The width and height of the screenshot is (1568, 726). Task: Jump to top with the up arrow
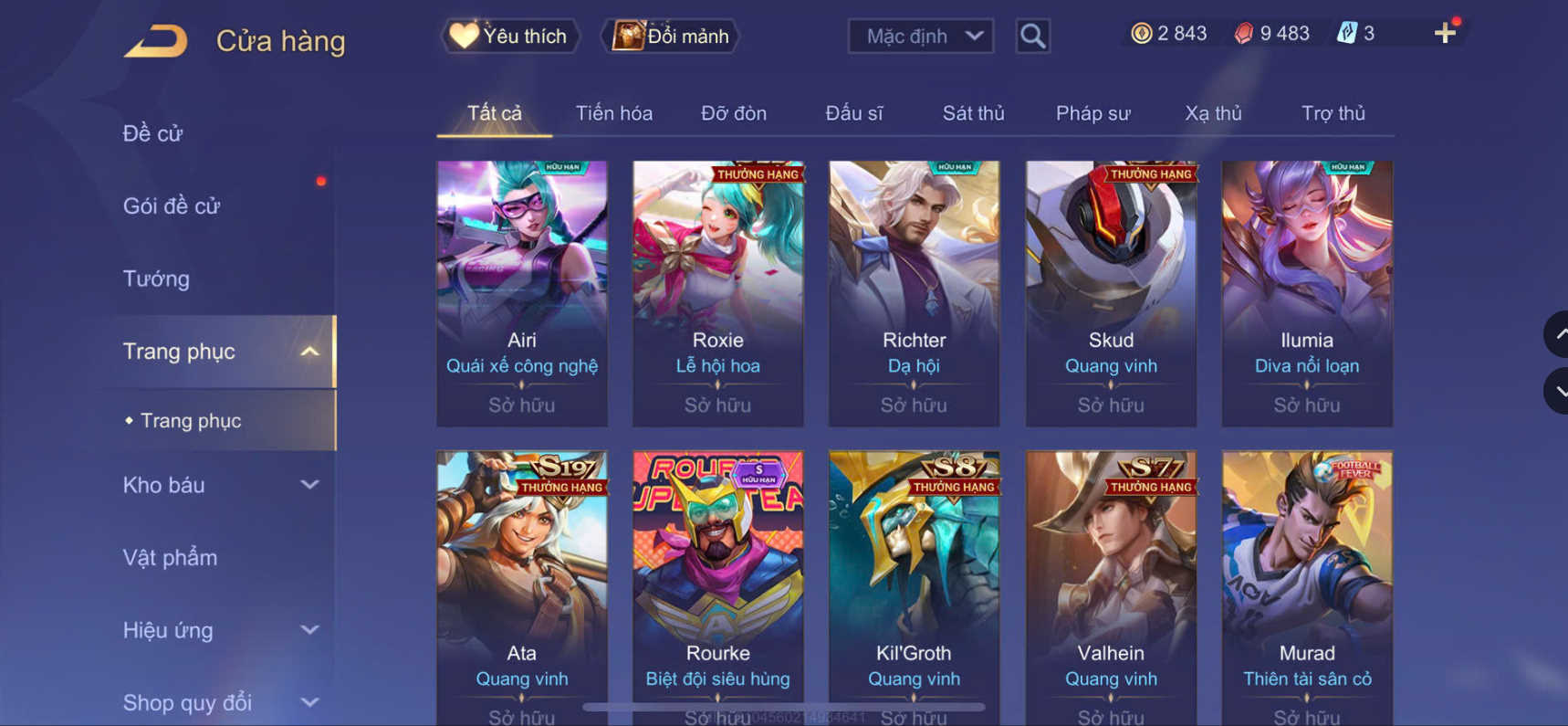click(x=1556, y=334)
